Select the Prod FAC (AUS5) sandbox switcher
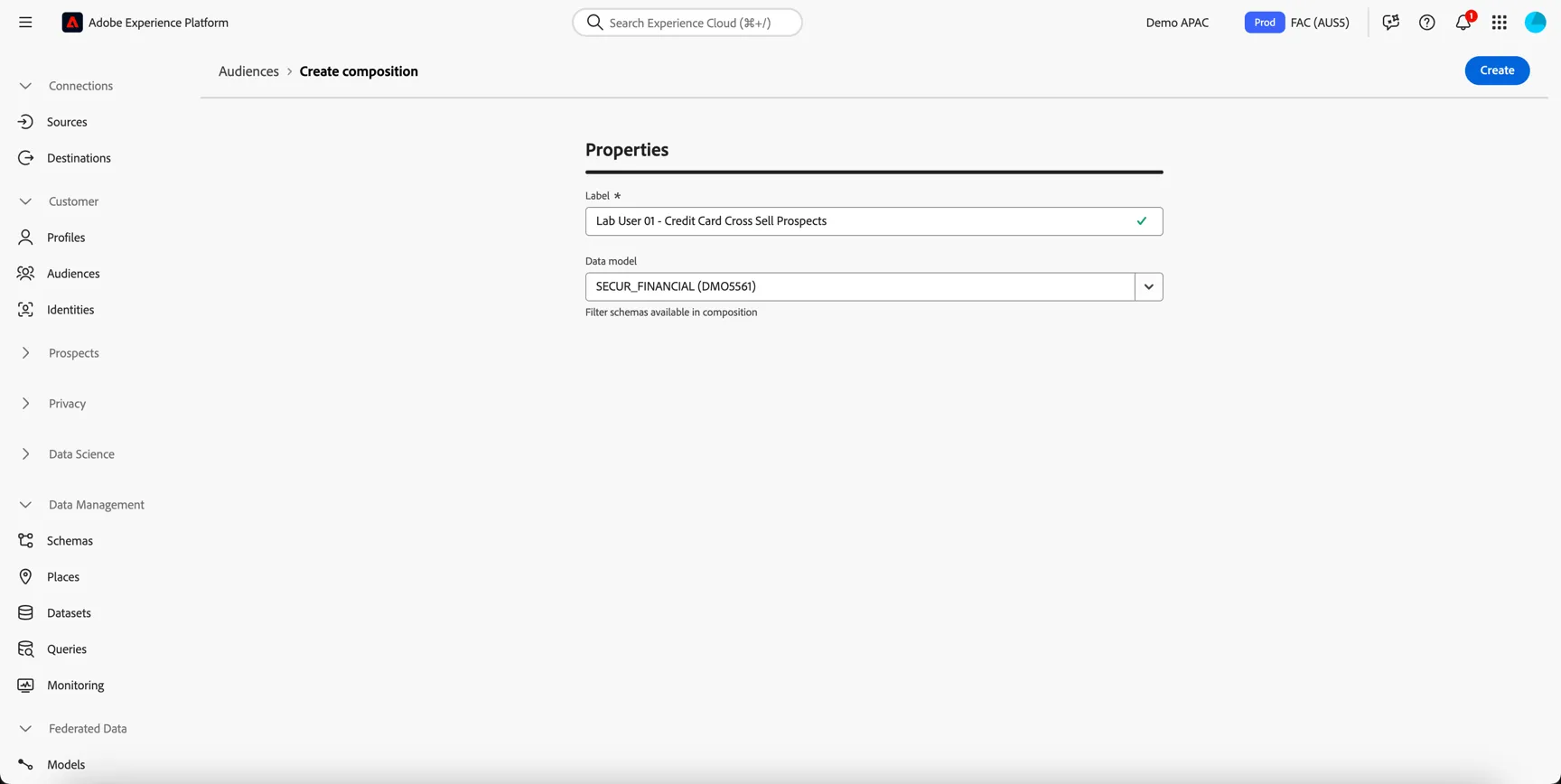This screenshot has width=1561, height=784. tap(1297, 23)
